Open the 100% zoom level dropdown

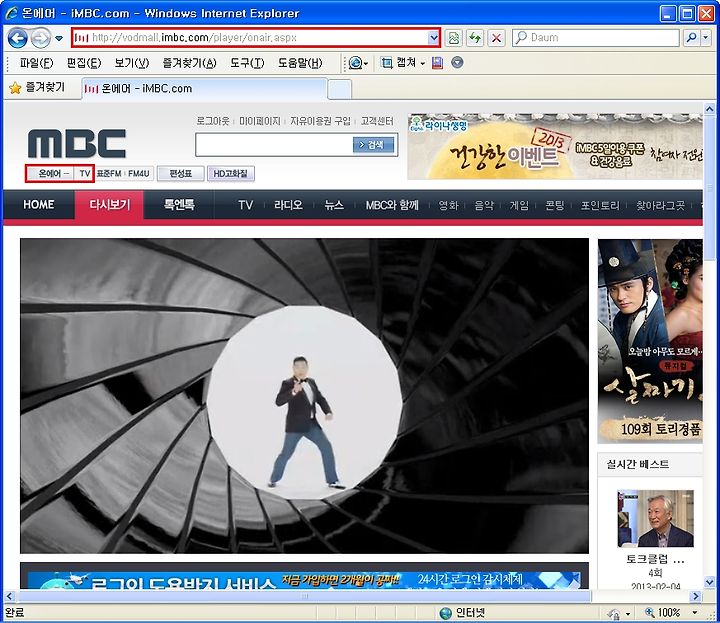(694, 612)
